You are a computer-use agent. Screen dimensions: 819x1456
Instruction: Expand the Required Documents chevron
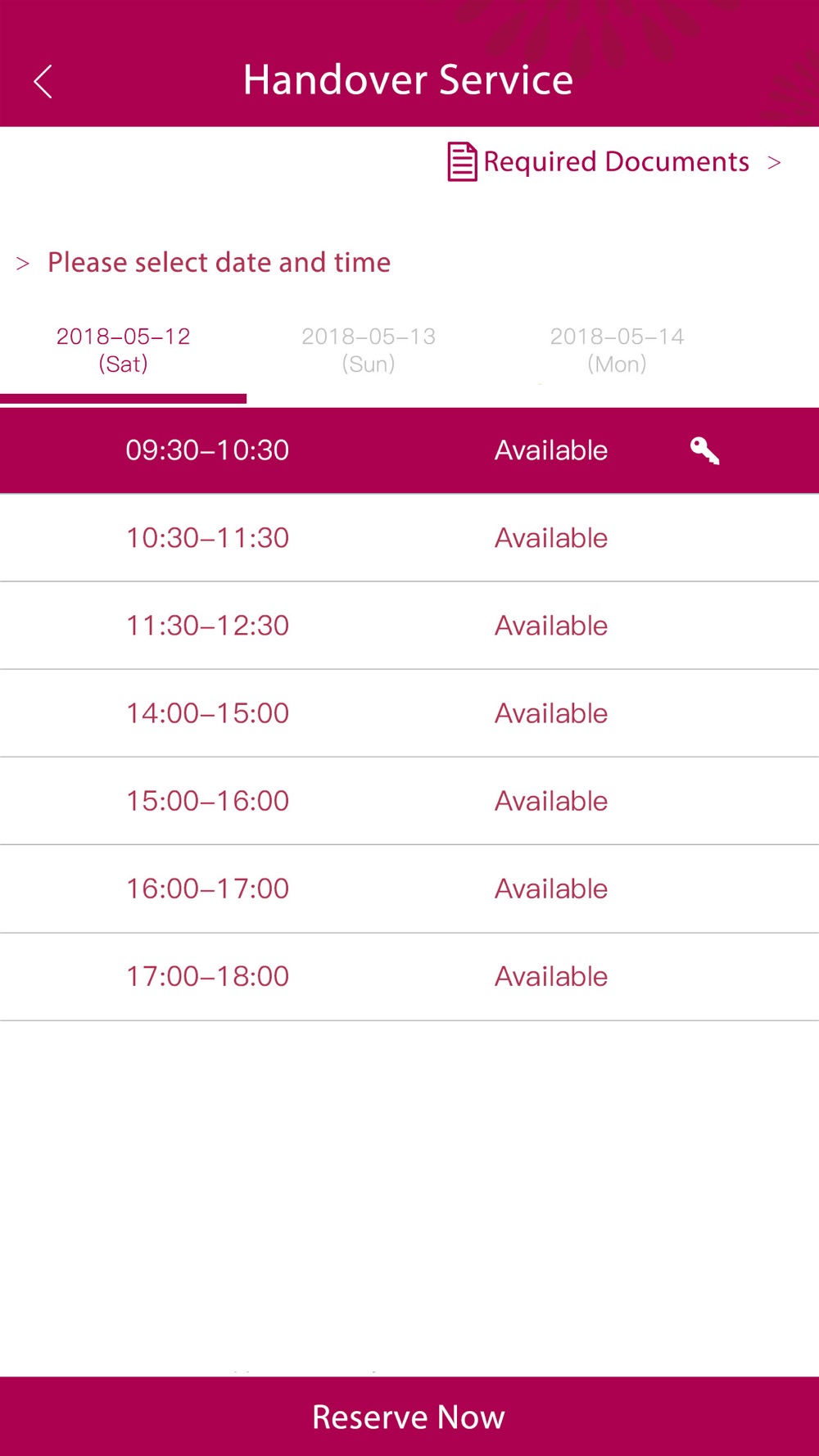[x=774, y=163]
